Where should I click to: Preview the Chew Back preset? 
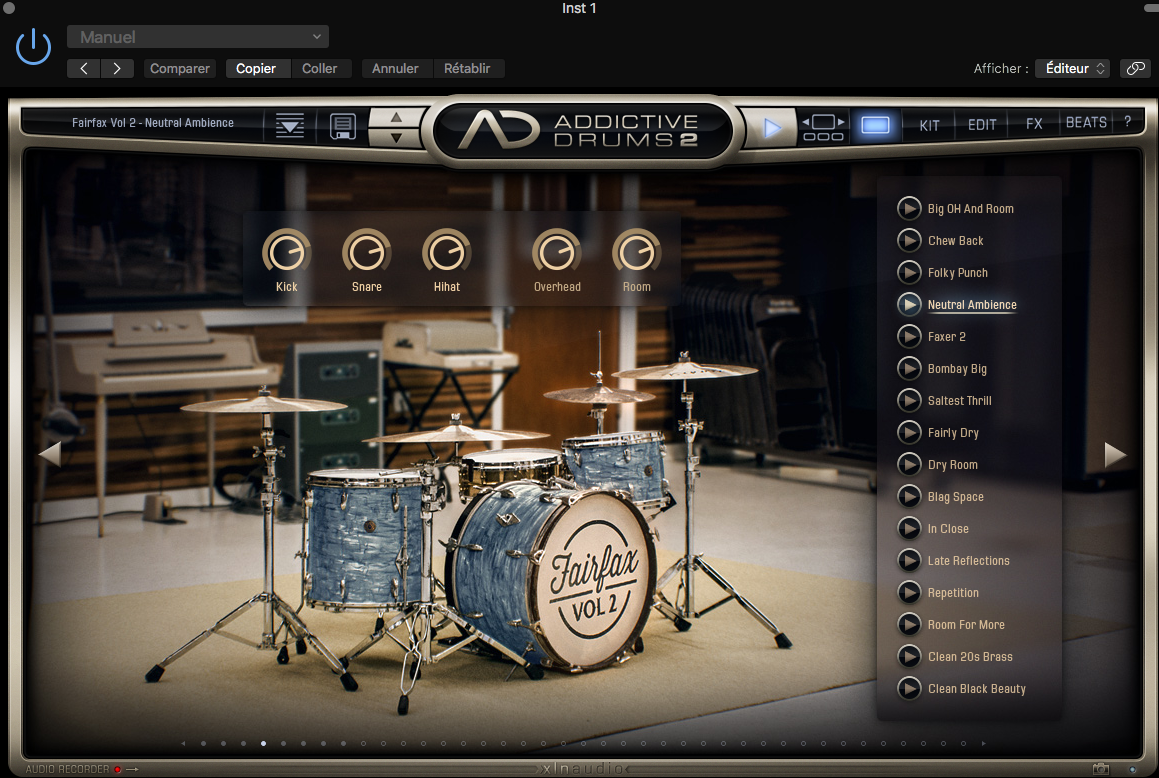[909, 240]
